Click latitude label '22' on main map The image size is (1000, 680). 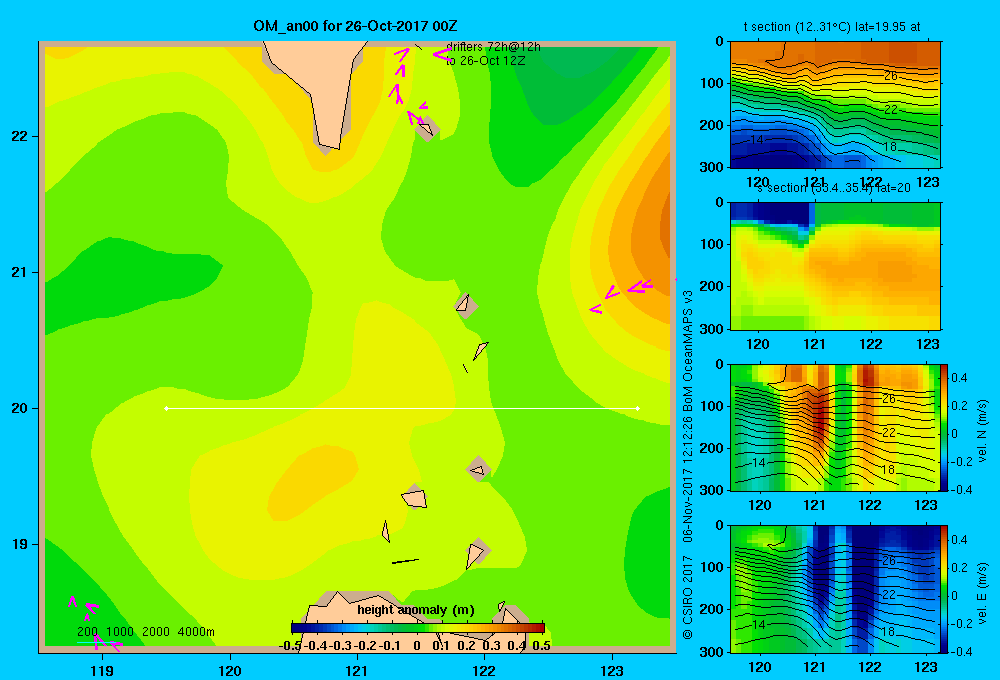point(20,137)
